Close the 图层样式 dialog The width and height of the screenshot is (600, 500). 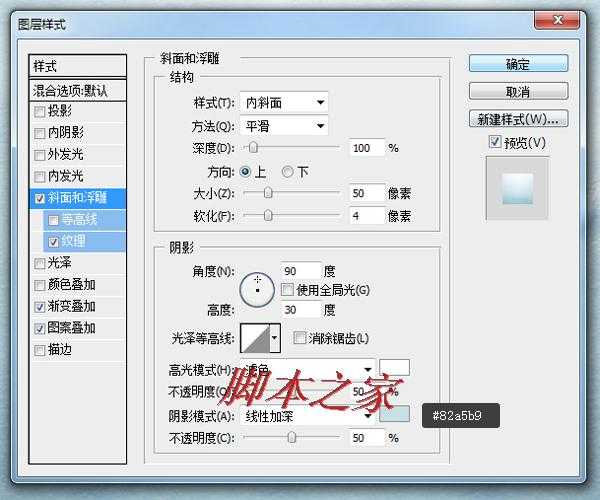tap(557, 20)
